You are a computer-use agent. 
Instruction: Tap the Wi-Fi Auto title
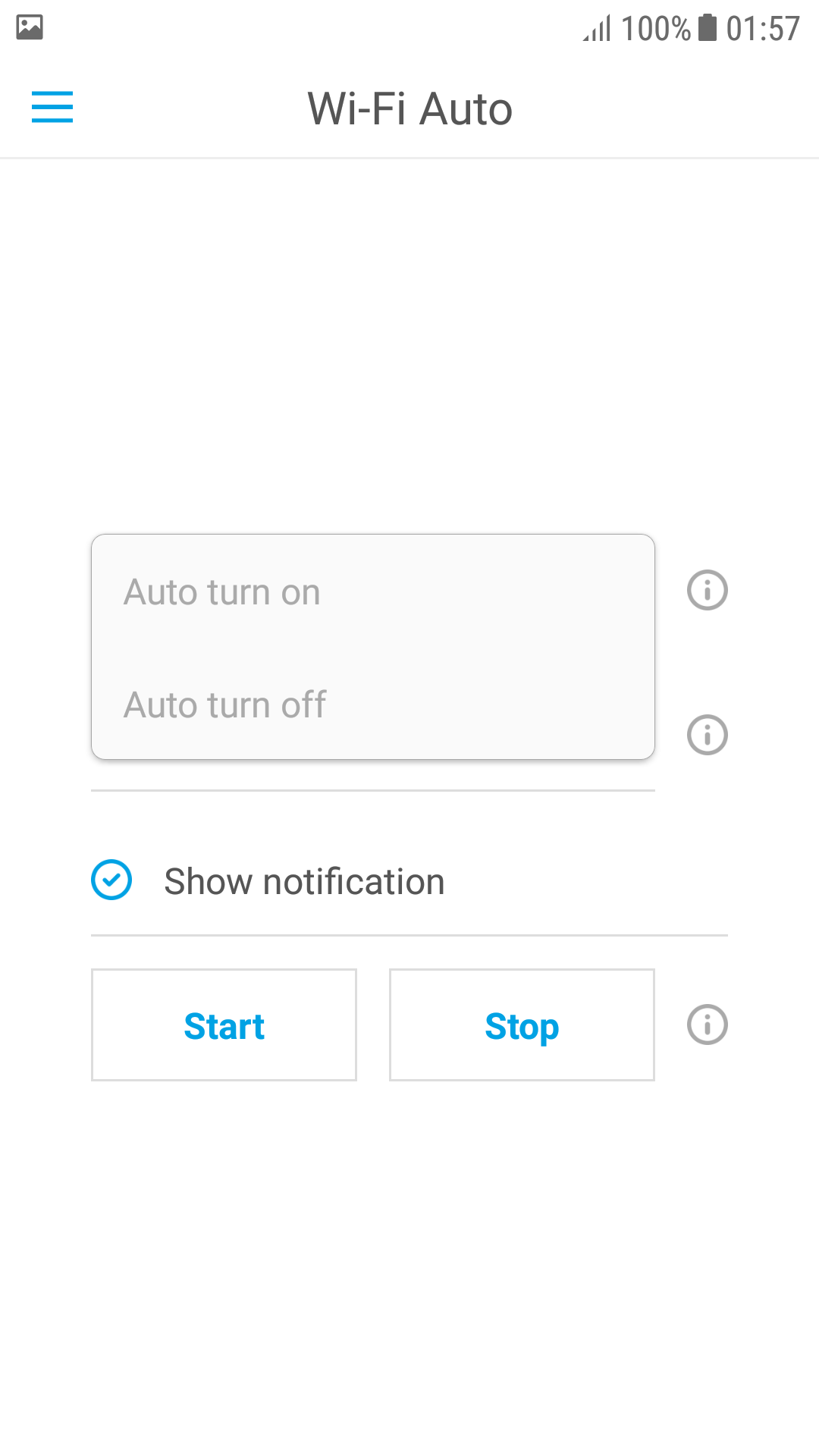[x=409, y=108]
